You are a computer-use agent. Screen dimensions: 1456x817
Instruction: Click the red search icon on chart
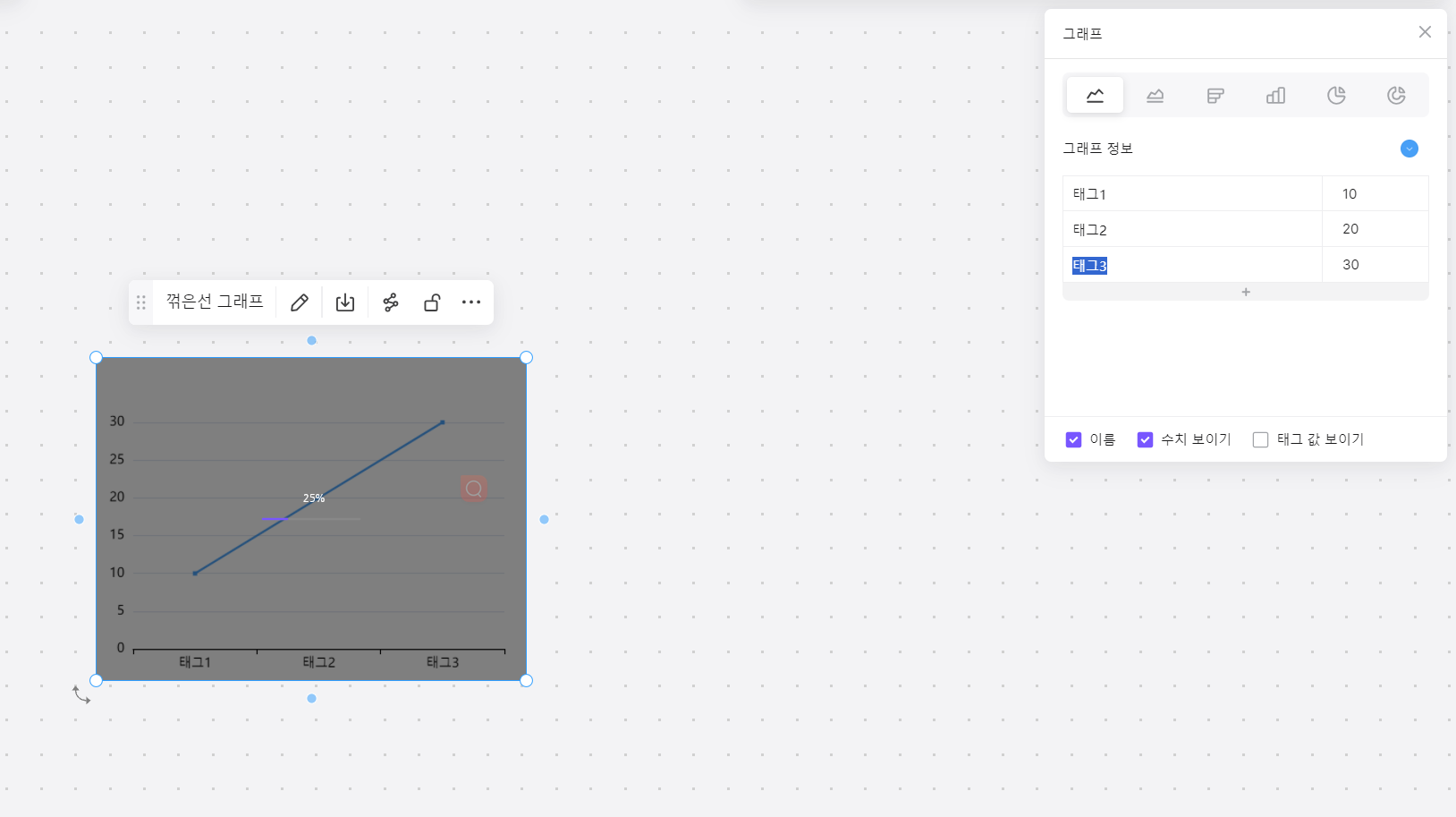474,489
